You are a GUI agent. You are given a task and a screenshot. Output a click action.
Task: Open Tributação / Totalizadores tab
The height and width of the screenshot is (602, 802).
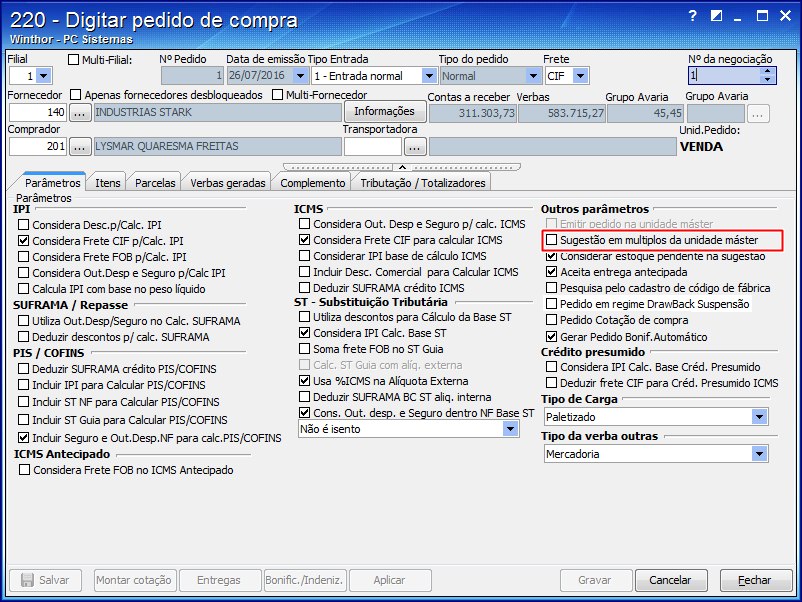422,183
